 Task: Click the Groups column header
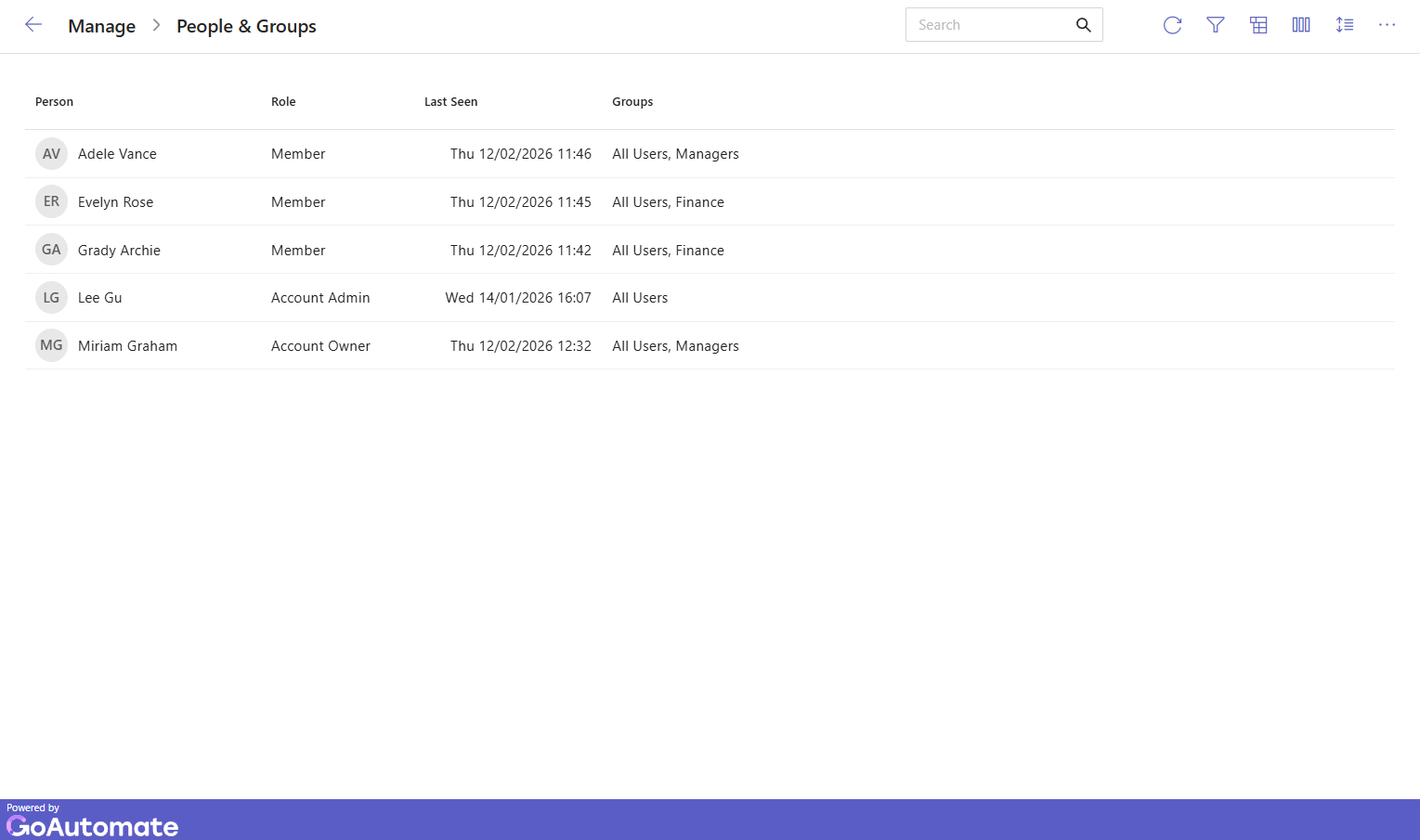[632, 102]
